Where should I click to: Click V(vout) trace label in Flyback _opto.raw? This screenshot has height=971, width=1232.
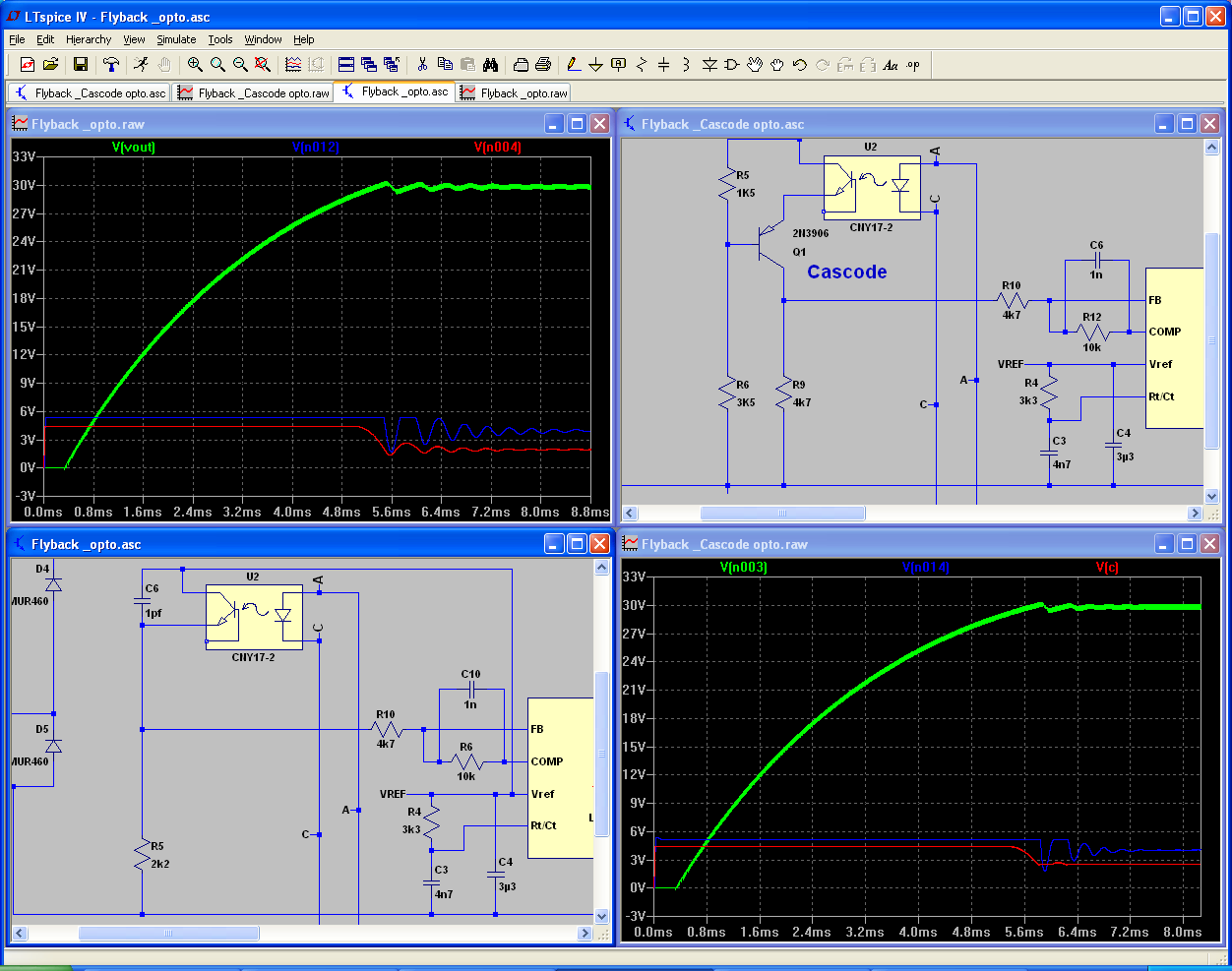[134, 148]
